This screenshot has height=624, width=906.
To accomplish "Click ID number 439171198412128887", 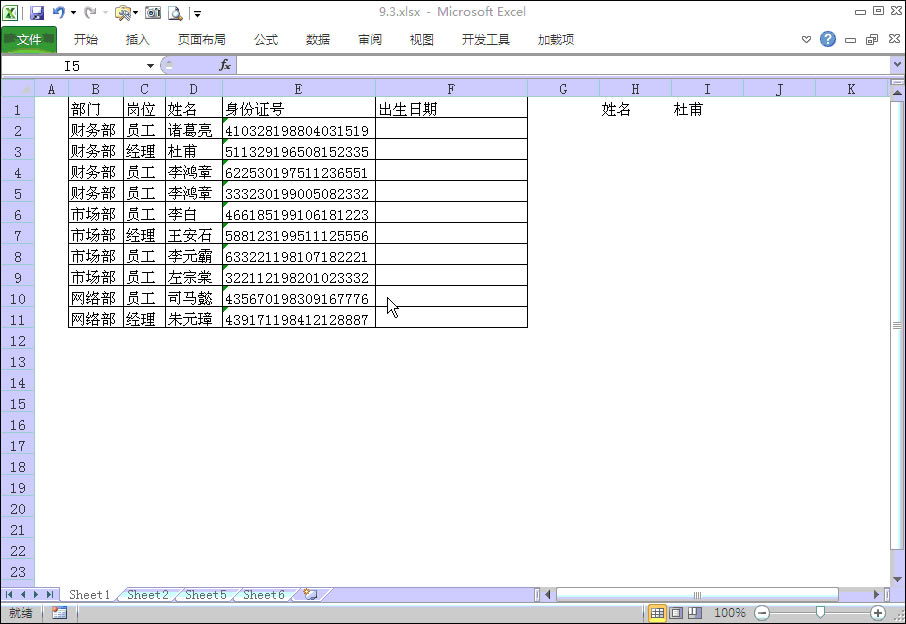I will coord(299,319).
